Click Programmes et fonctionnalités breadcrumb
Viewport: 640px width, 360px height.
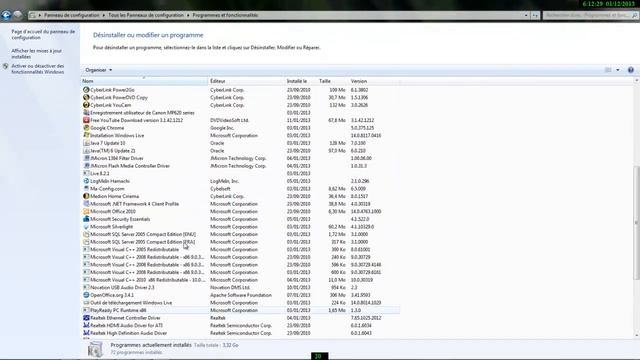tap(225, 15)
